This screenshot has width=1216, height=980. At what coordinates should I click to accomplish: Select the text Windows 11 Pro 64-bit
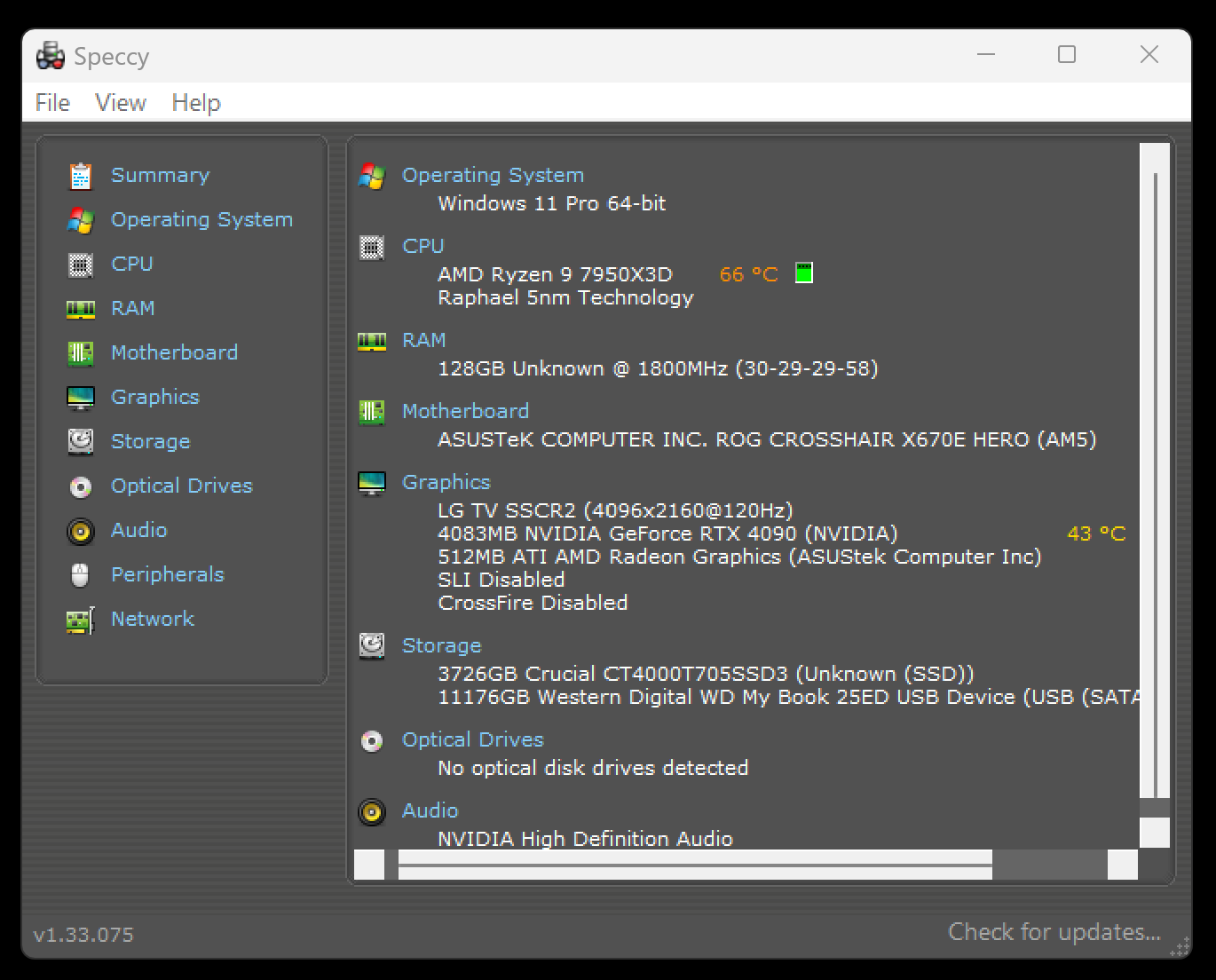coord(552,203)
